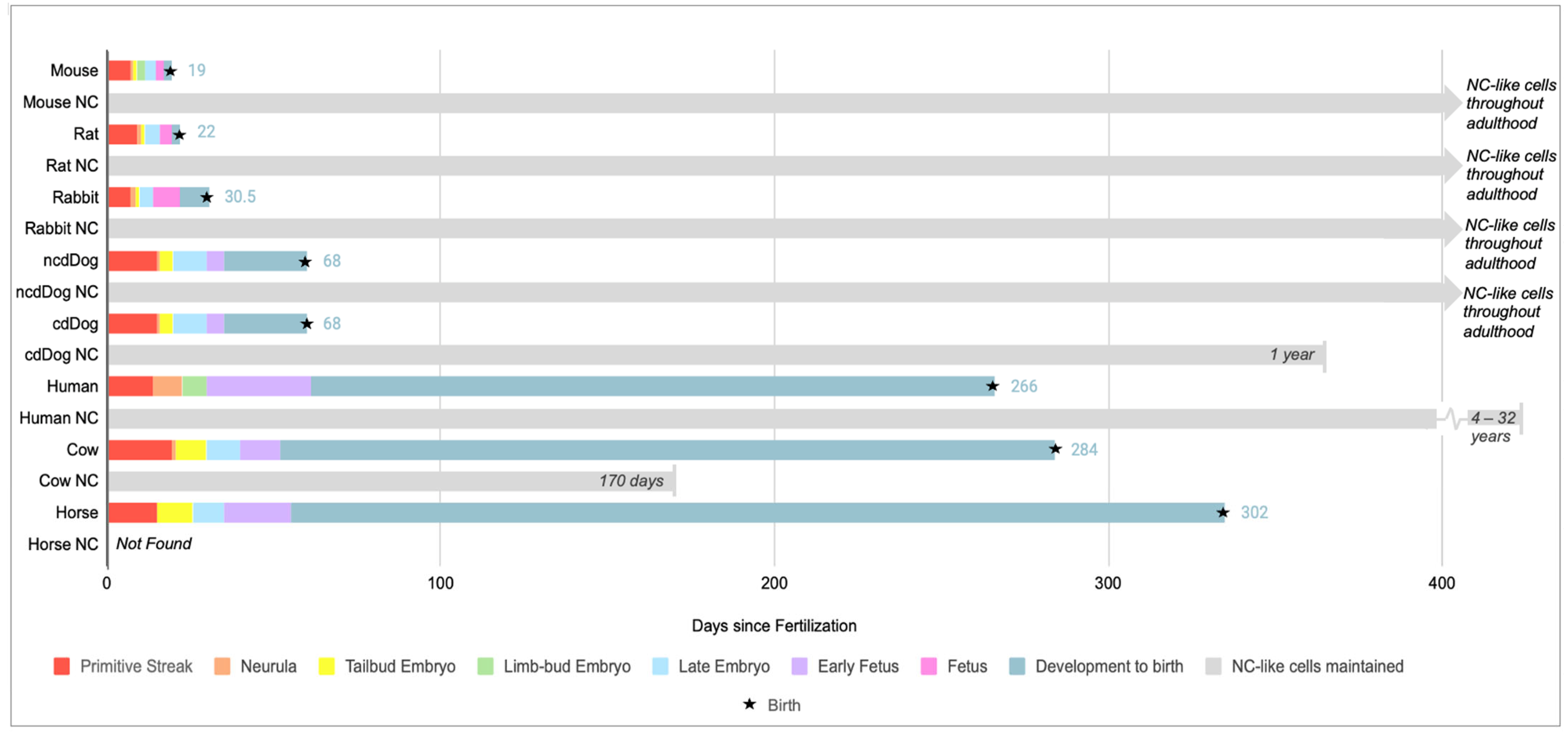This screenshot has width=1568, height=744.
Task: Click the Tailbud Embryo yellow legend swatch
Action: 327,666
